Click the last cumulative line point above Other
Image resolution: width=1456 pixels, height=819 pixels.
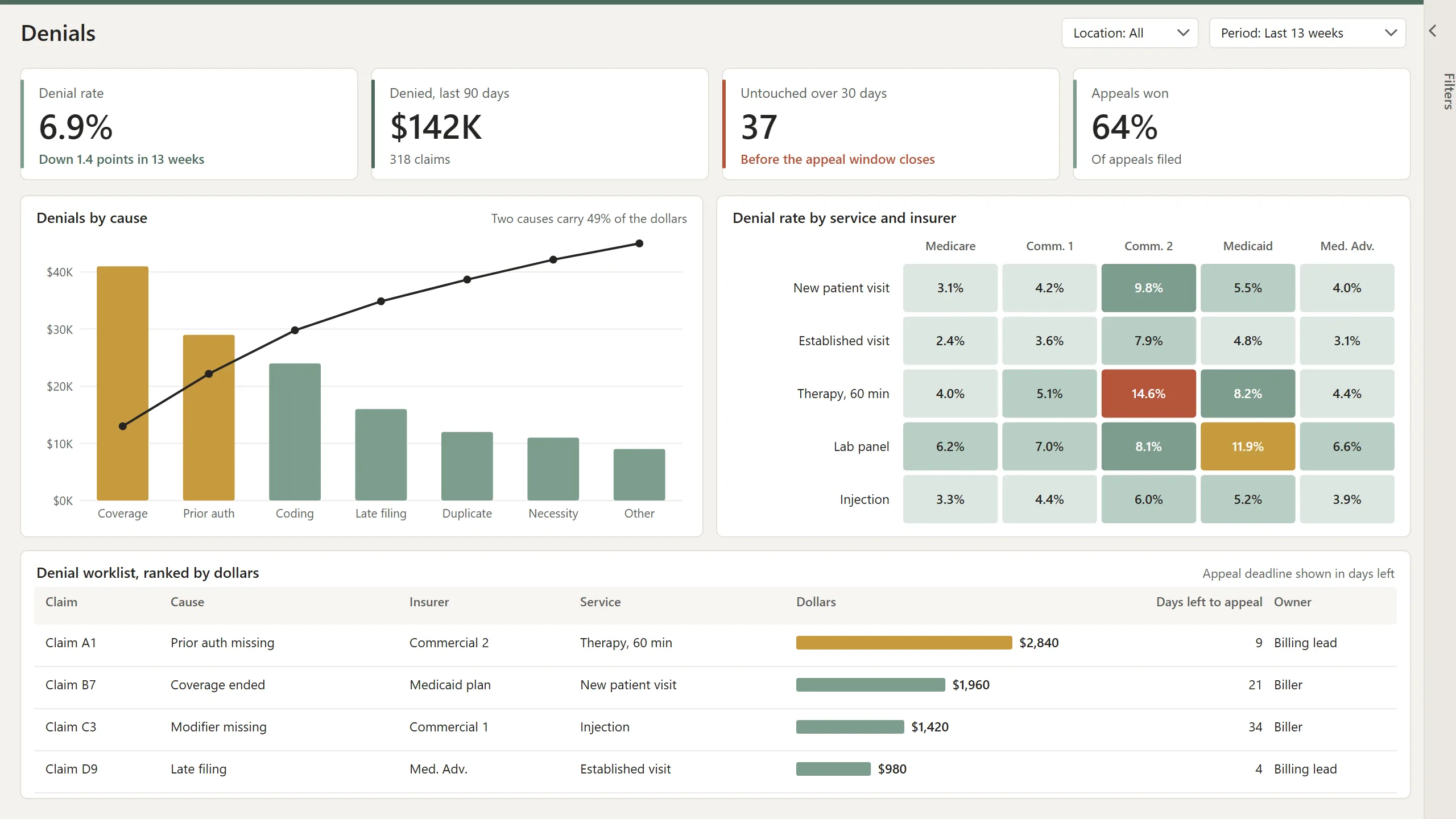coord(639,243)
